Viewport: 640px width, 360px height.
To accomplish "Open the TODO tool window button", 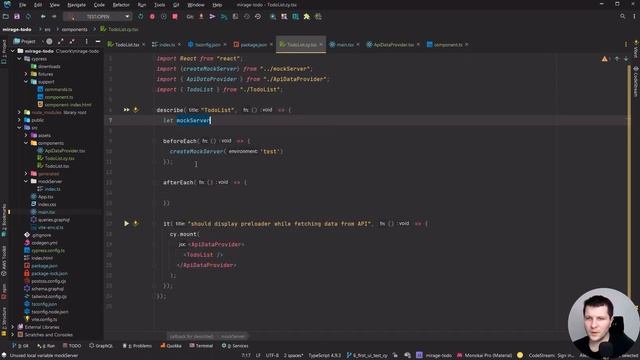I will click(x=72, y=346).
